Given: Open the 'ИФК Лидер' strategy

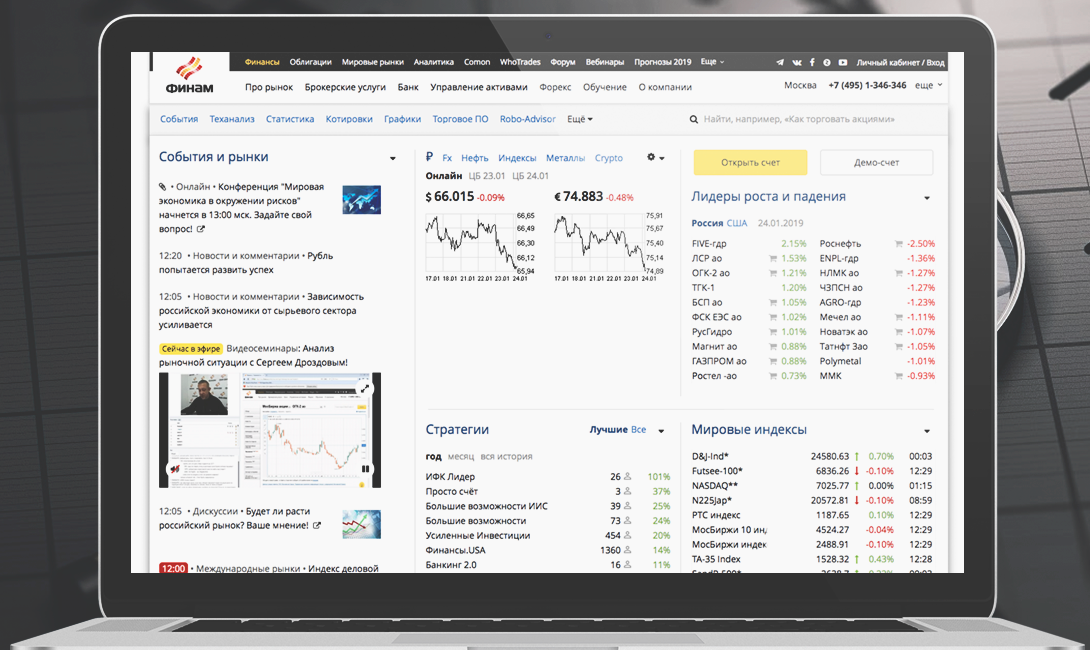Looking at the screenshot, I should pos(450,477).
